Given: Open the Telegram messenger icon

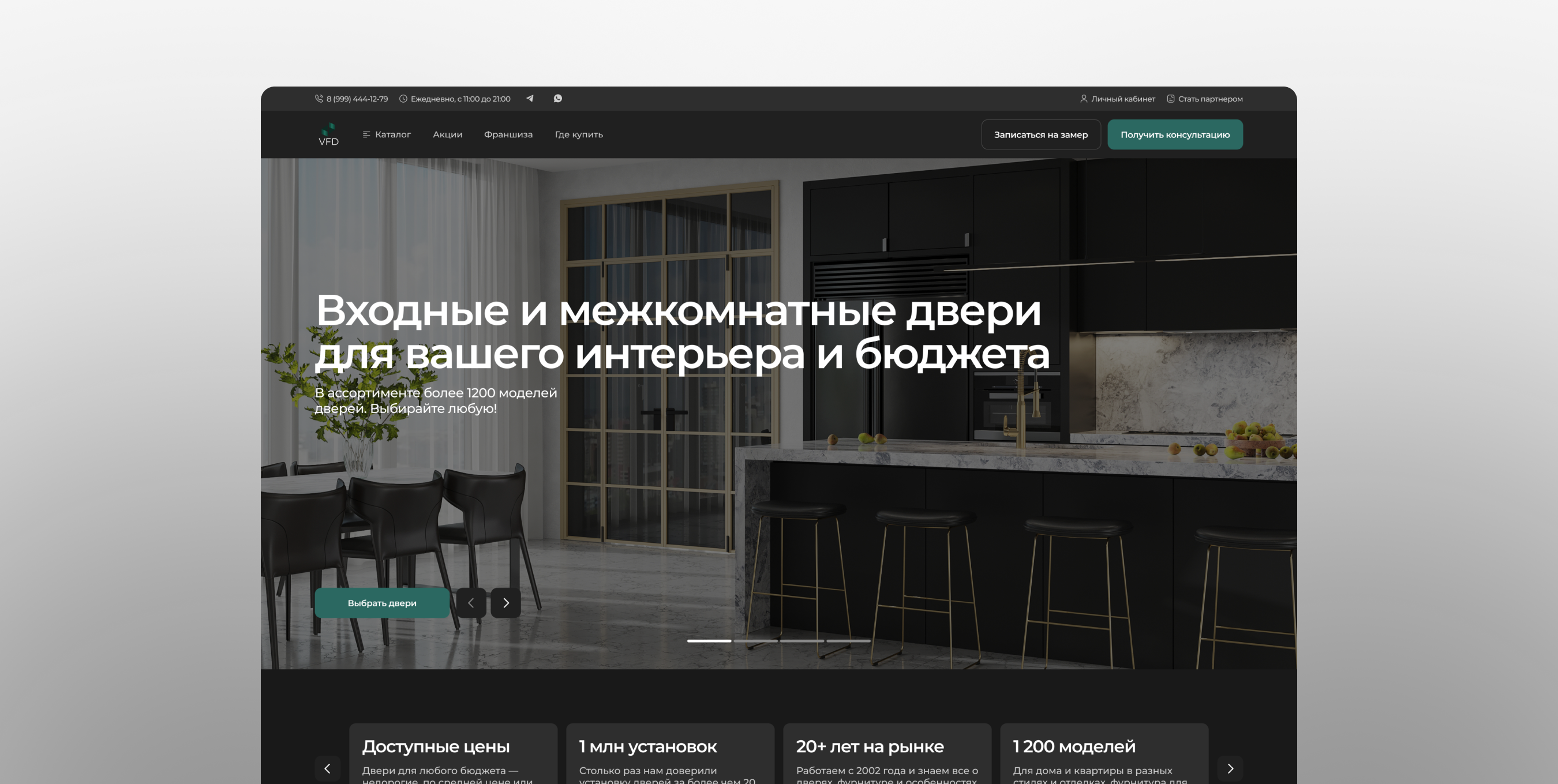Looking at the screenshot, I should [530, 99].
